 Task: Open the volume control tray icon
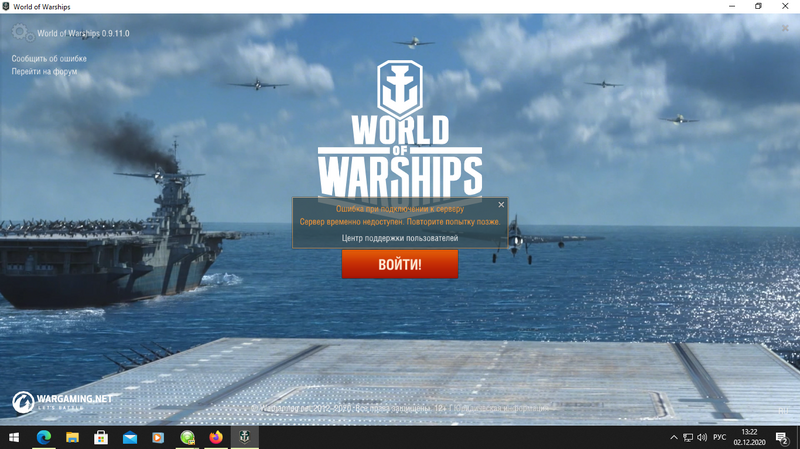click(x=702, y=438)
